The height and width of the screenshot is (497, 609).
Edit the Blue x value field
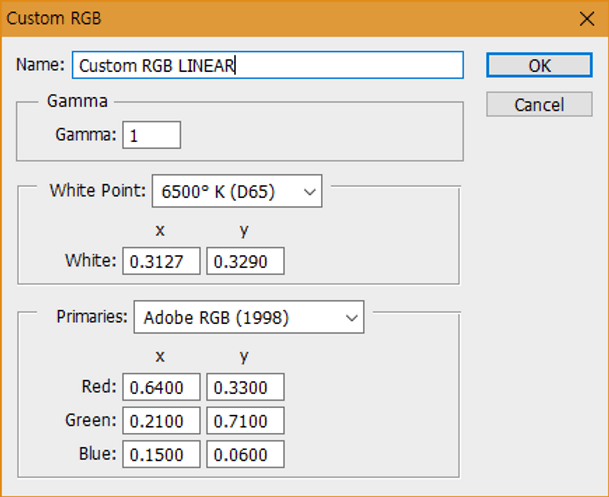point(161,454)
